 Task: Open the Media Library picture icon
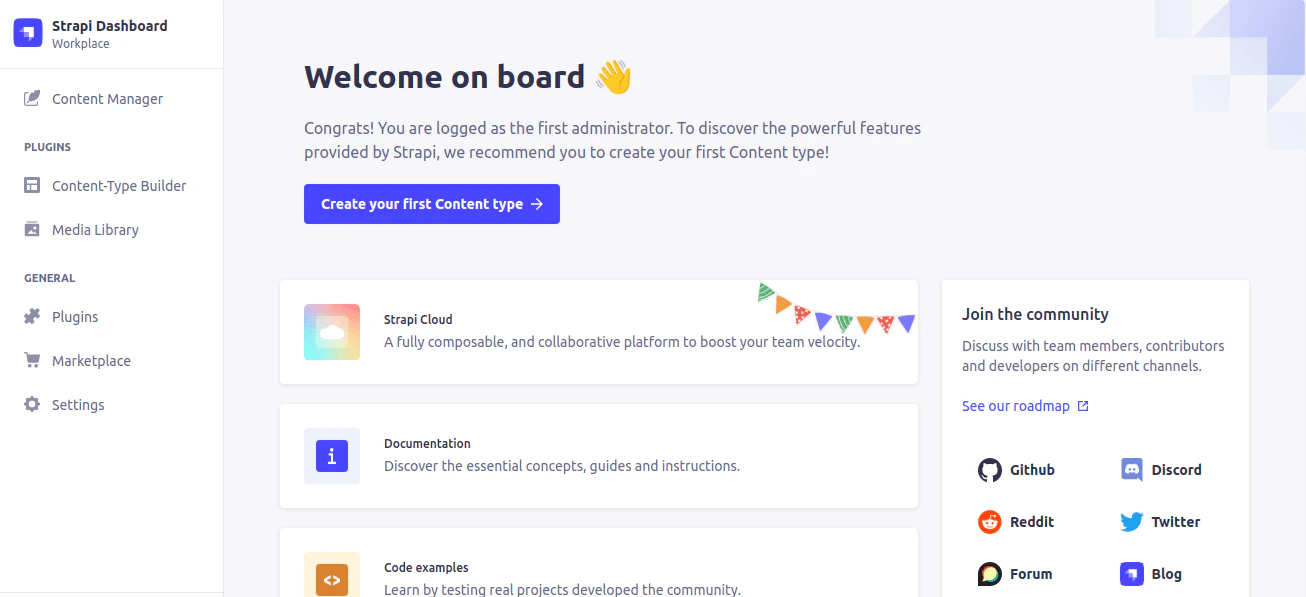(x=32, y=229)
